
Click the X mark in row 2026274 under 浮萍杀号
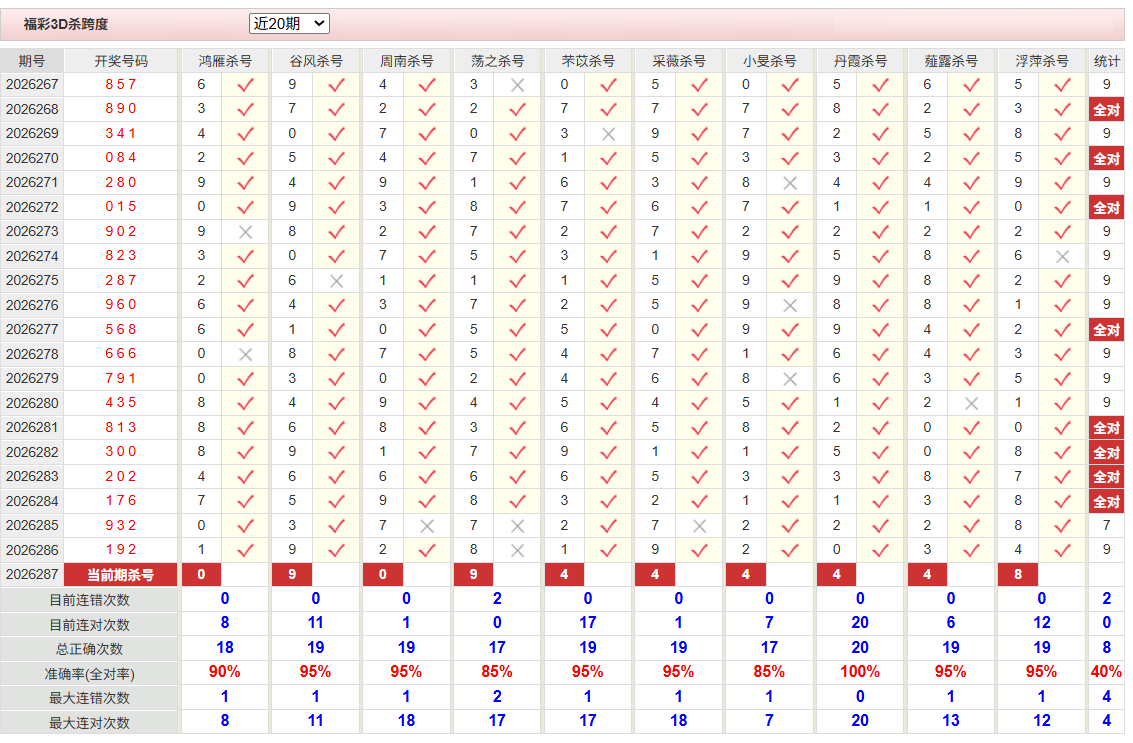point(1062,257)
